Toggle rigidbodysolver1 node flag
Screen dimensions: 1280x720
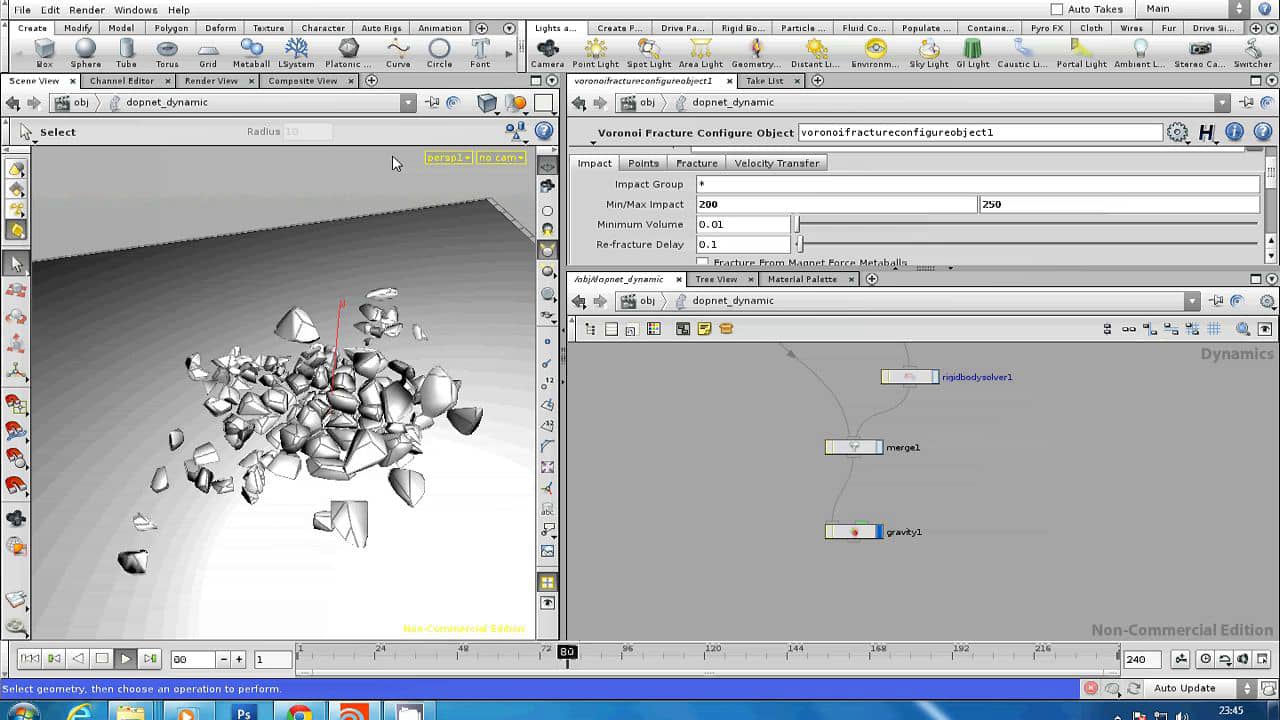point(935,377)
